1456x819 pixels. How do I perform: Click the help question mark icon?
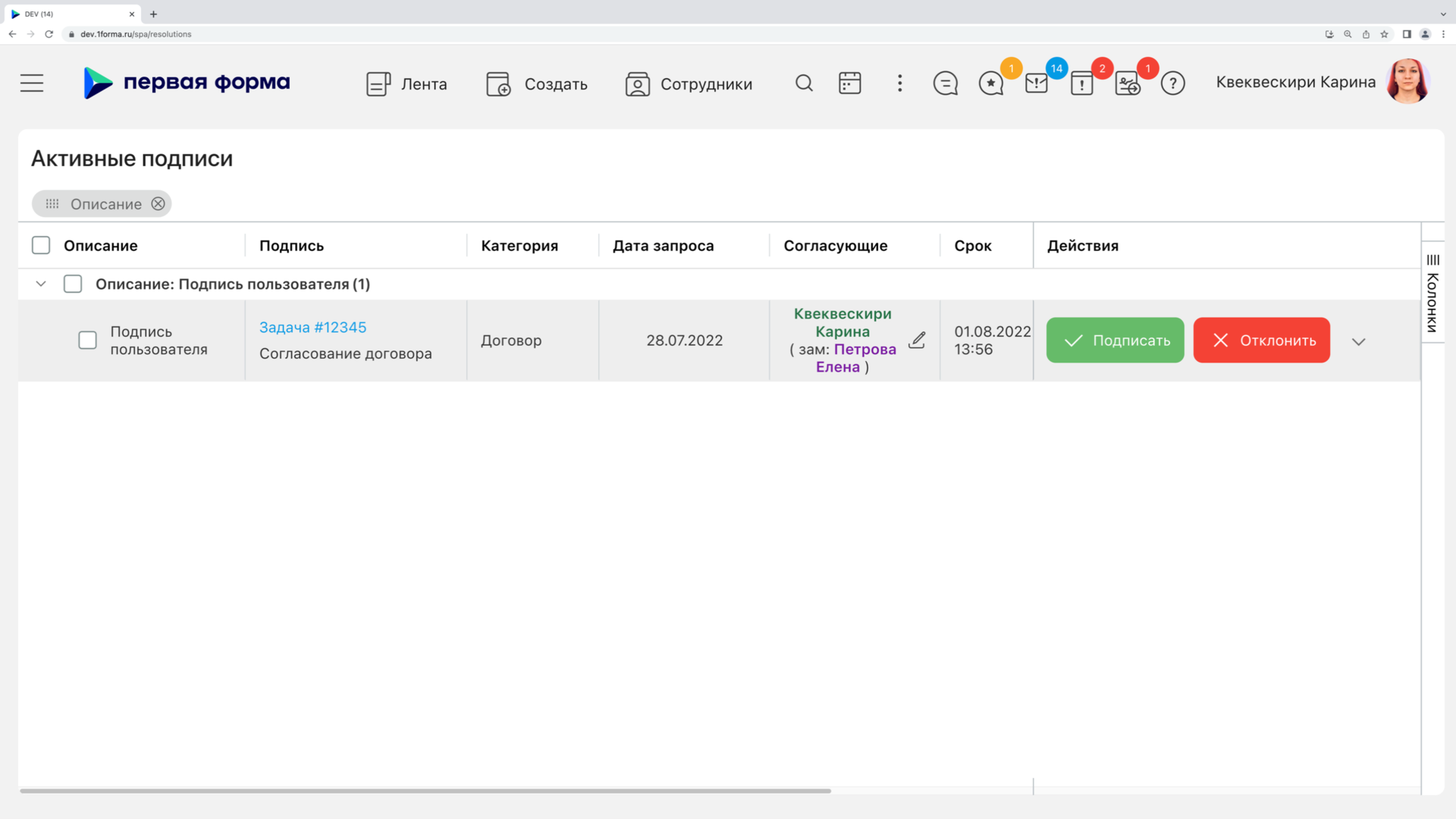click(x=1172, y=83)
